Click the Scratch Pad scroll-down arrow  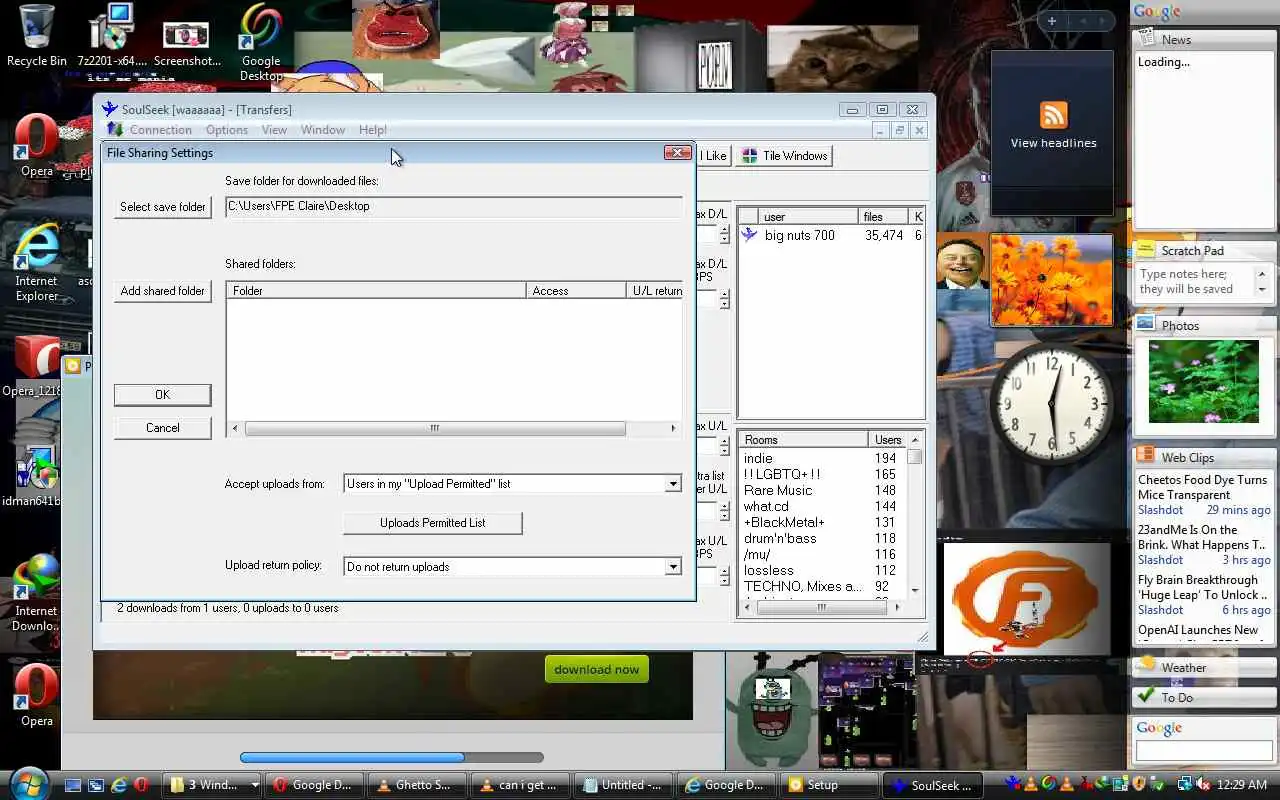click(1262, 290)
